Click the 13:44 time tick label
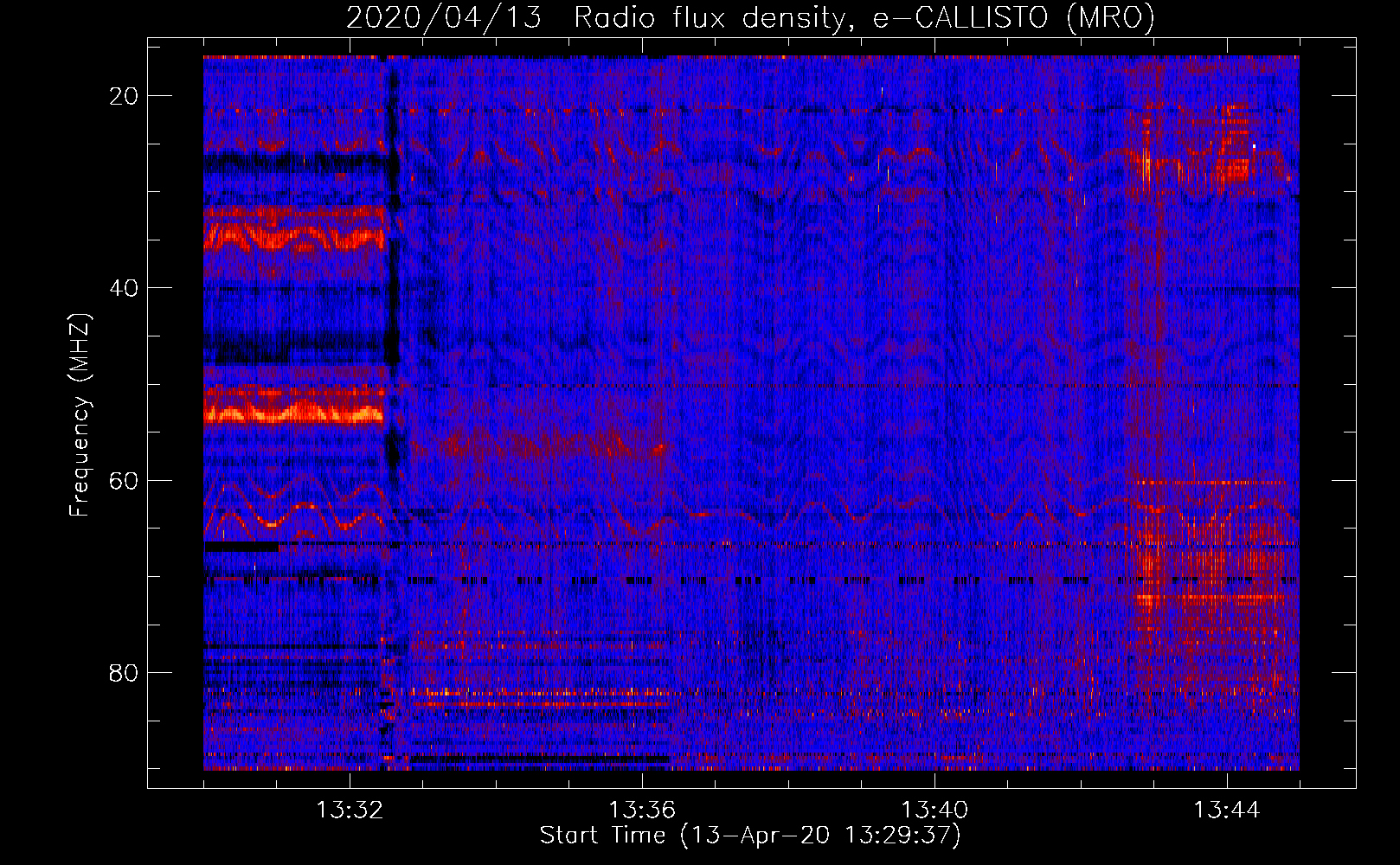The image size is (1400, 865). [x=1227, y=811]
